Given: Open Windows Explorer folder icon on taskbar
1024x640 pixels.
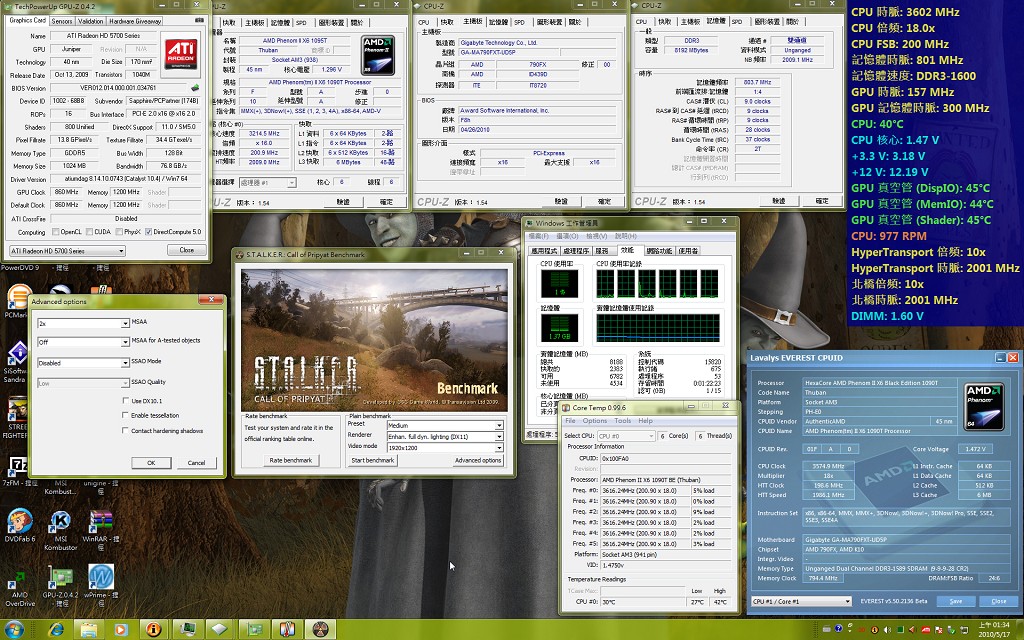Looking at the screenshot, I should [88, 630].
